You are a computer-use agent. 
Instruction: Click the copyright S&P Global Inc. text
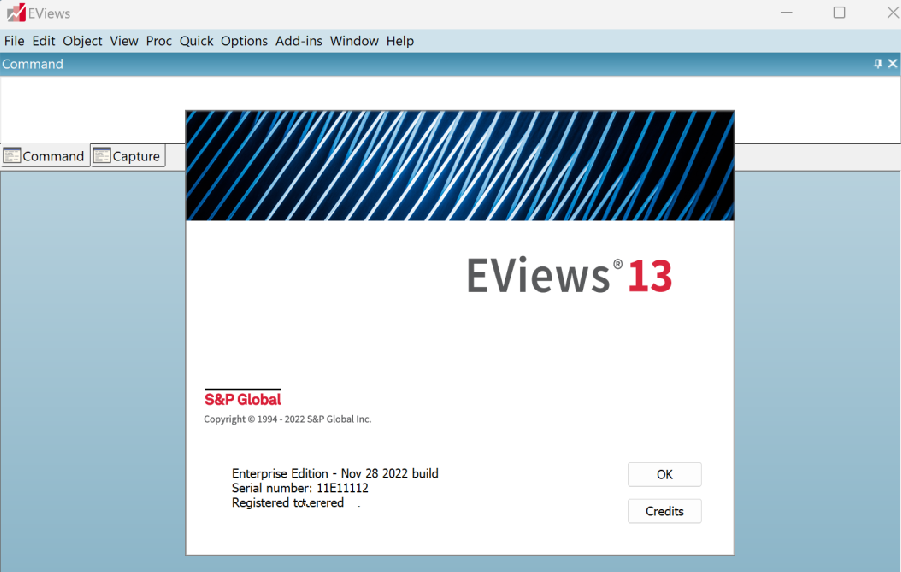coord(287,419)
